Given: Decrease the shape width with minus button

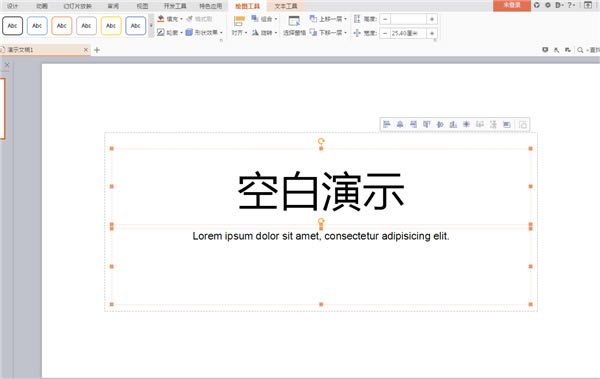Looking at the screenshot, I should point(385,33).
